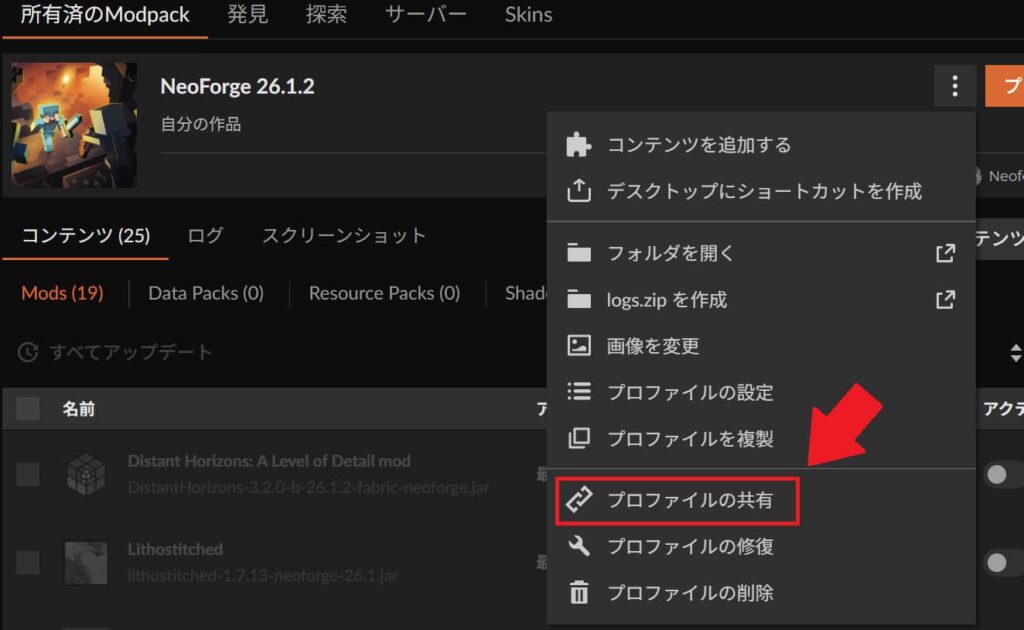Click DistantHorizons-3.2.0-b-26.1.2-fabric-neoforge.jar filename
Image resolution: width=1024 pixels, height=630 pixels.
[308, 488]
